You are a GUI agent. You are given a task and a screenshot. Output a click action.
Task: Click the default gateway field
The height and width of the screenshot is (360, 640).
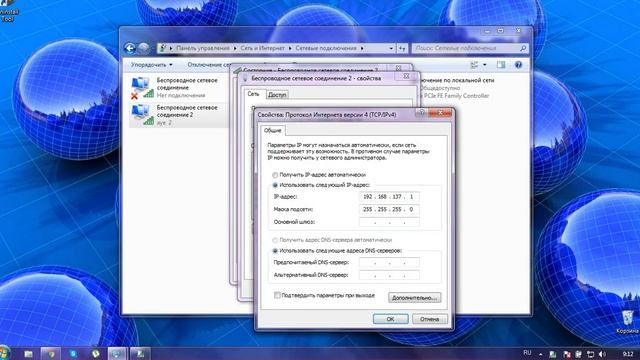click(389, 222)
